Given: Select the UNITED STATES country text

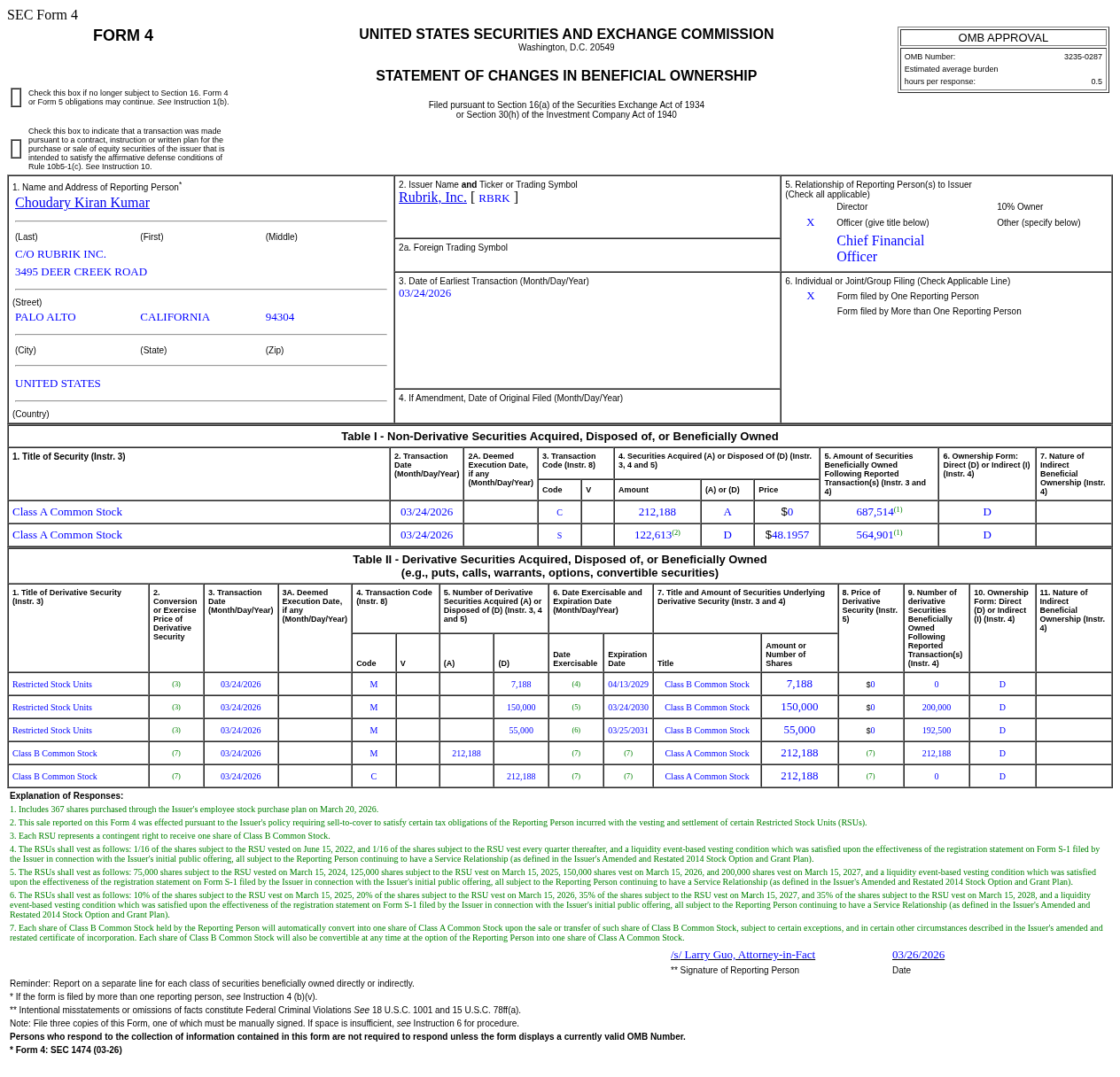Looking at the screenshot, I should pyautogui.click(x=58, y=384).
